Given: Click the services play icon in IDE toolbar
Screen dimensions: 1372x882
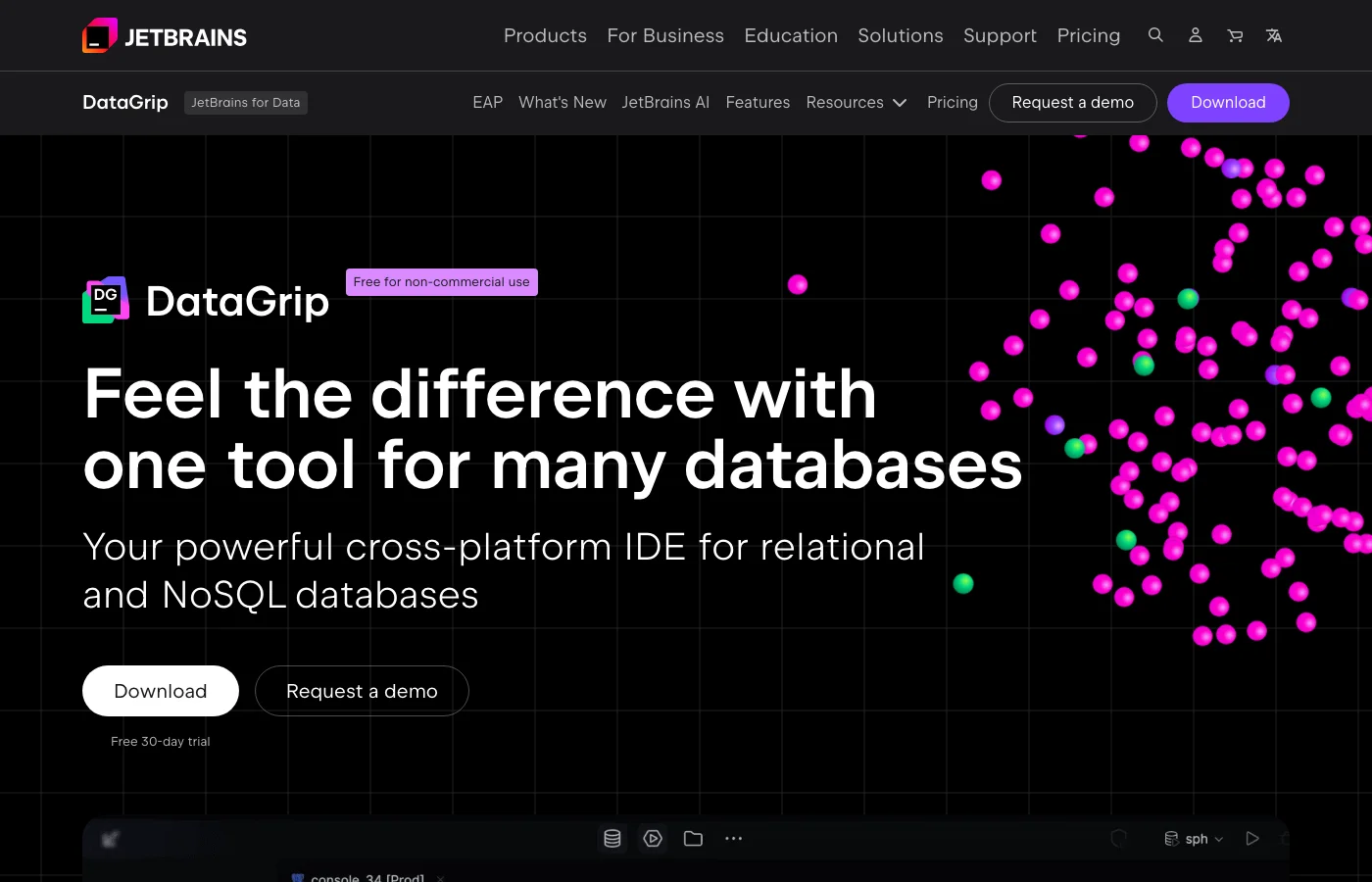Looking at the screenshot, I should point(653,839).
